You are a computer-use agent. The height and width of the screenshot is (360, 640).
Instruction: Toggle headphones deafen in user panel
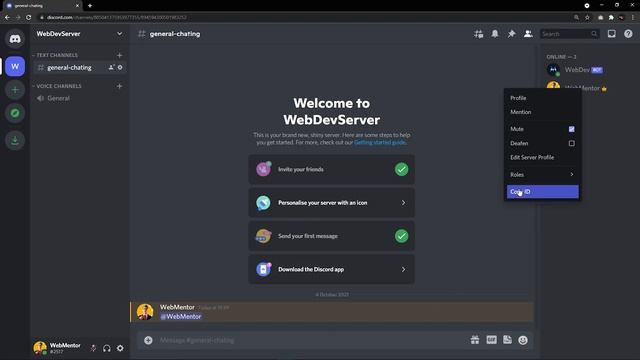pos(107,348)
